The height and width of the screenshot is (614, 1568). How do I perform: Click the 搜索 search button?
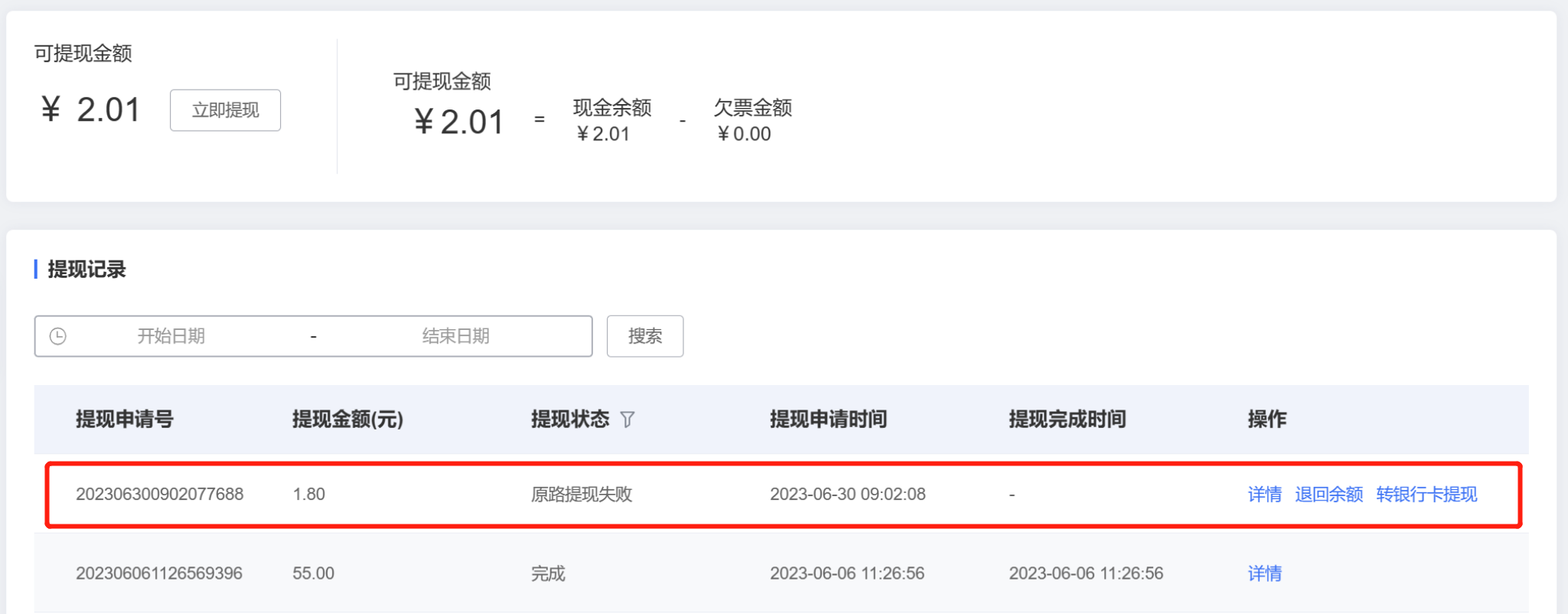pyautogui.click(x=645, y=336)
